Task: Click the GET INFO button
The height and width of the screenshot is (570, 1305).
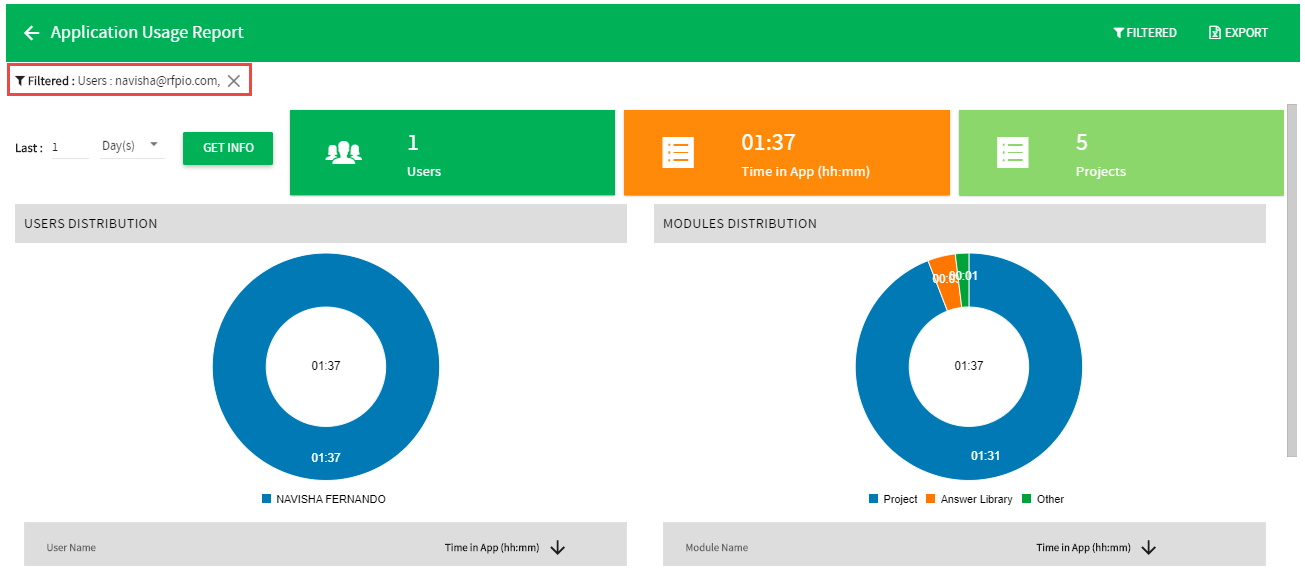Action: [x=228, y=148]
